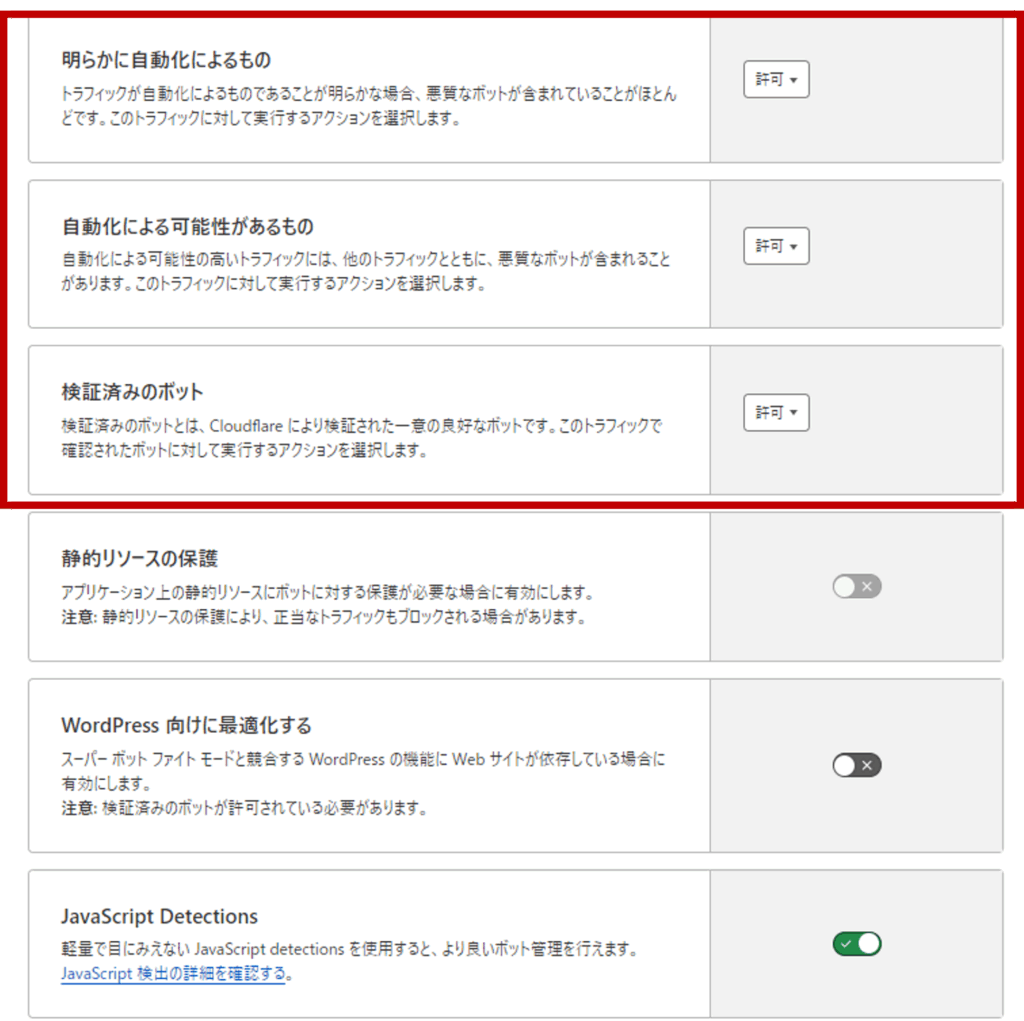
Task: Click the 明らかに自動化によるもの description text
Action: click(x=368, y=106)
